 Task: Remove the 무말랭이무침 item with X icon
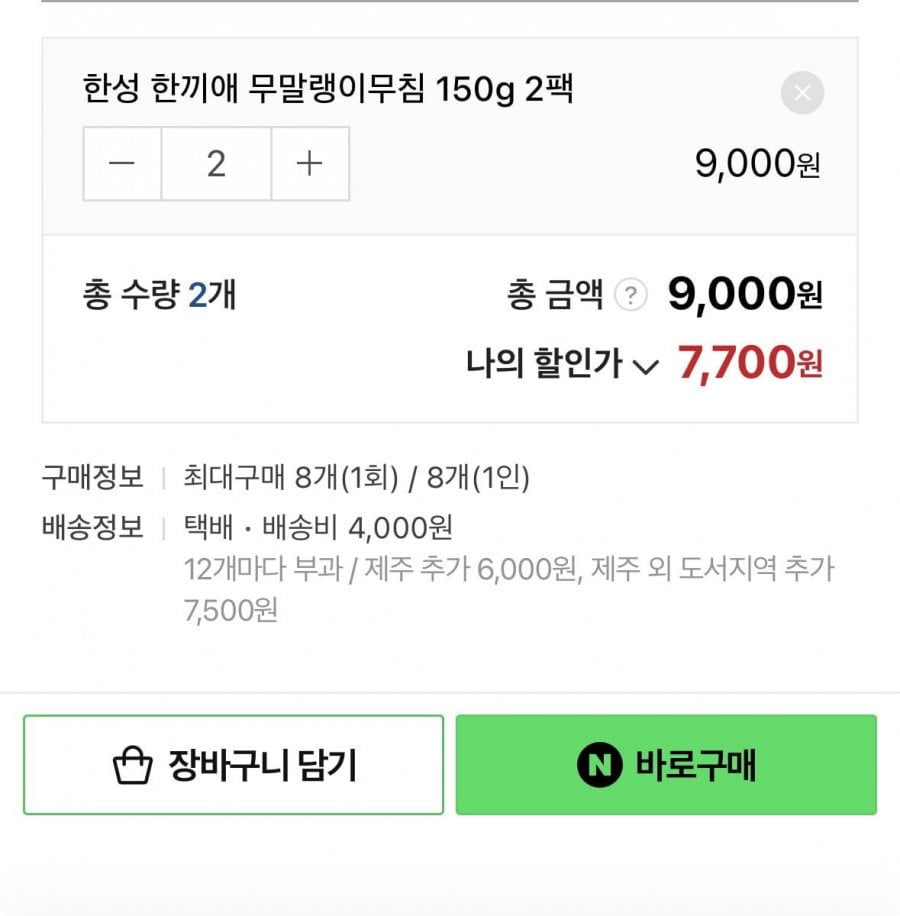pos(802,93)
